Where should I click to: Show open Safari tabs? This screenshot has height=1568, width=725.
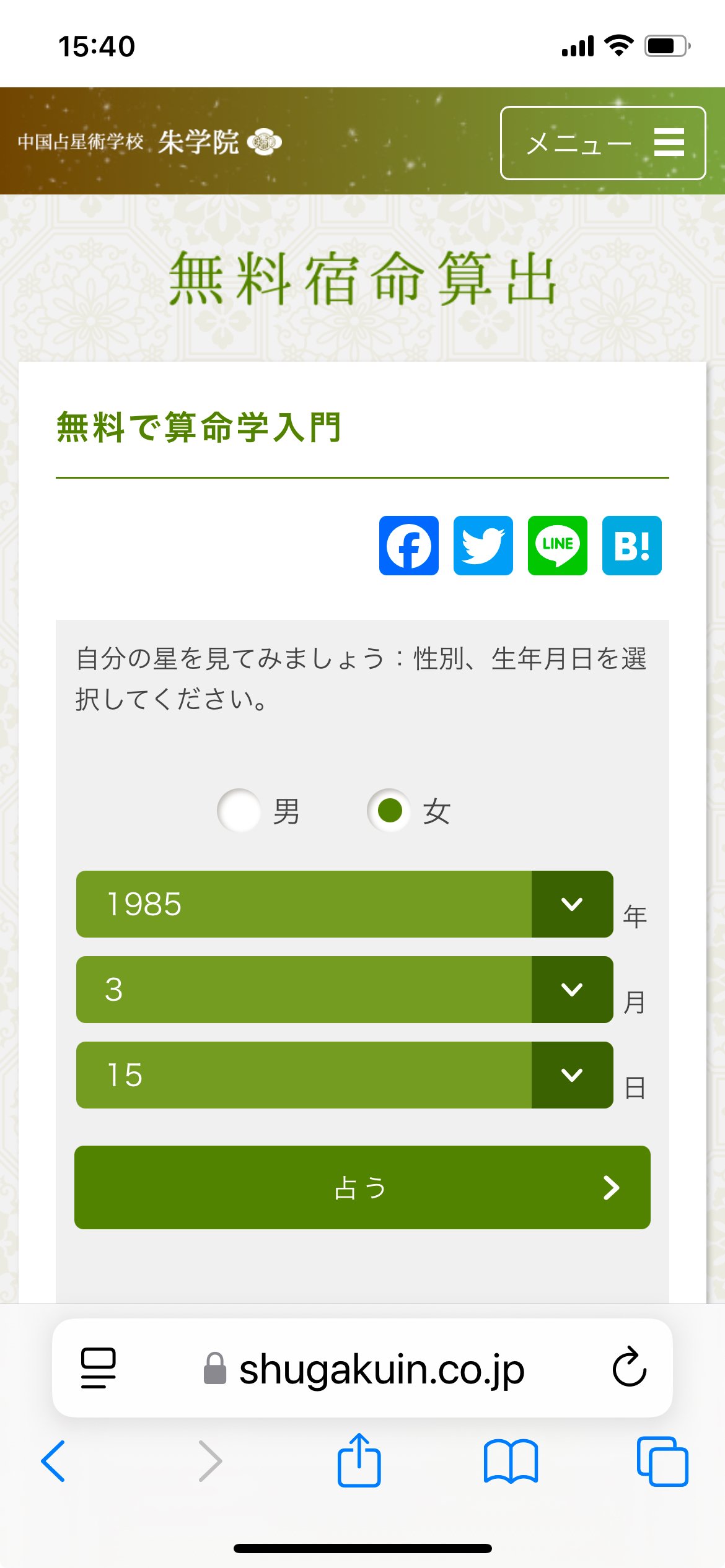(x=662, y=1461)
